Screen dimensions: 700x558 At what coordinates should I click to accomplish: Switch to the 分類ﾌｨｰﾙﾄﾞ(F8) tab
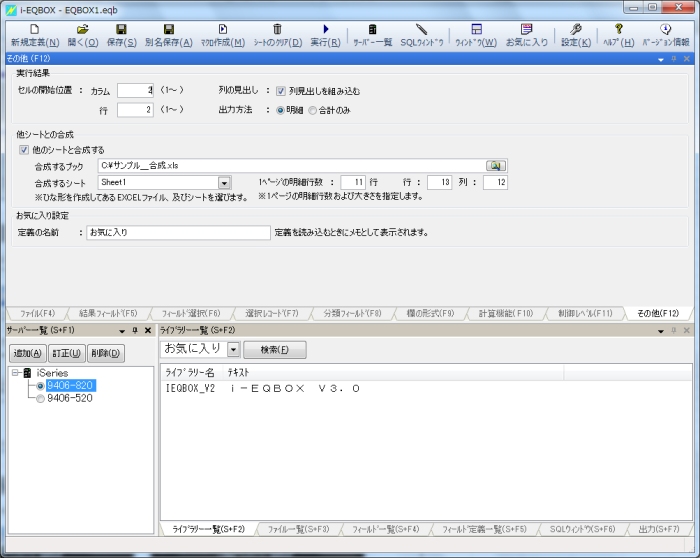(x=353, y=313)
